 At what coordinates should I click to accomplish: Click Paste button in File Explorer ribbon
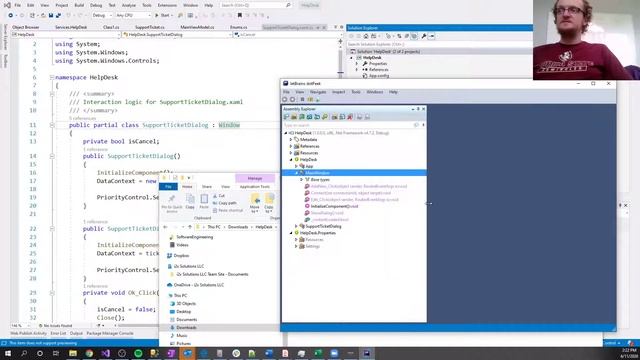pyautogui.click(x=204, y=201)
